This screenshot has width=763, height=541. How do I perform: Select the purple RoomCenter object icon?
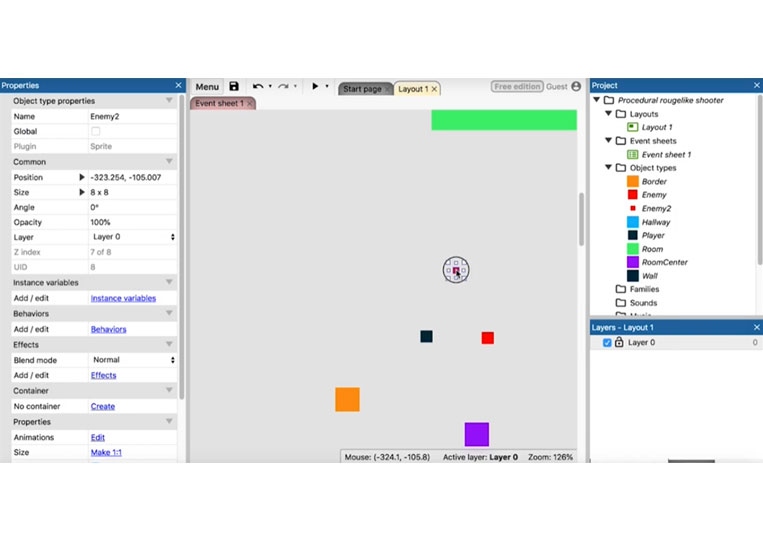(x=633, y=262)
